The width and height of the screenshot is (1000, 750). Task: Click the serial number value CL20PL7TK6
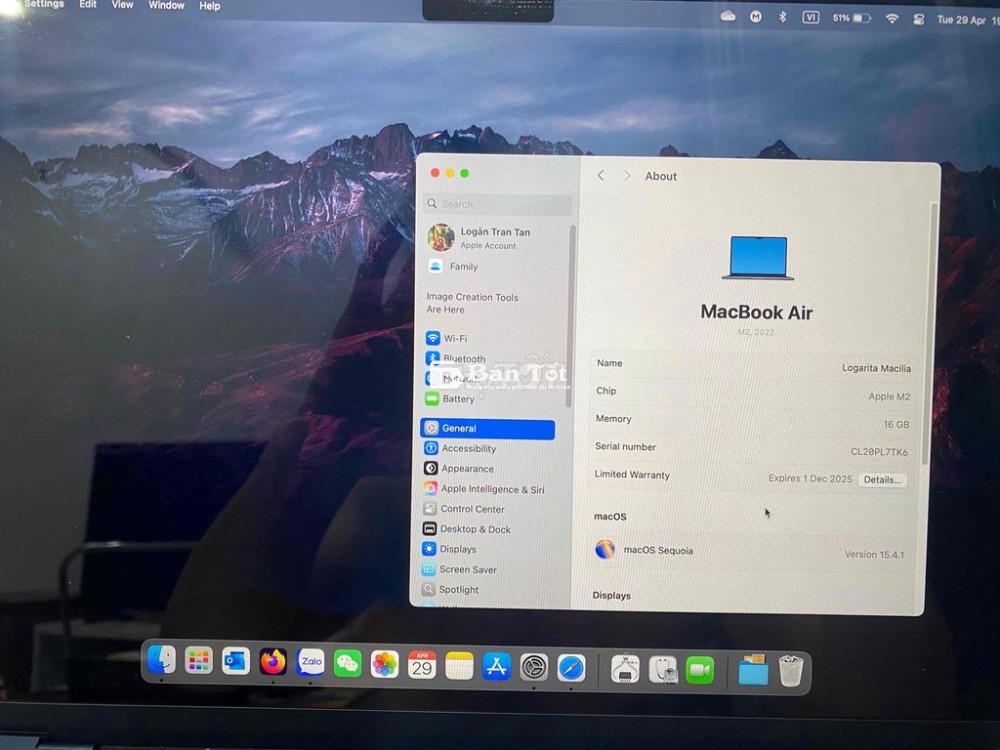point(879,452)
